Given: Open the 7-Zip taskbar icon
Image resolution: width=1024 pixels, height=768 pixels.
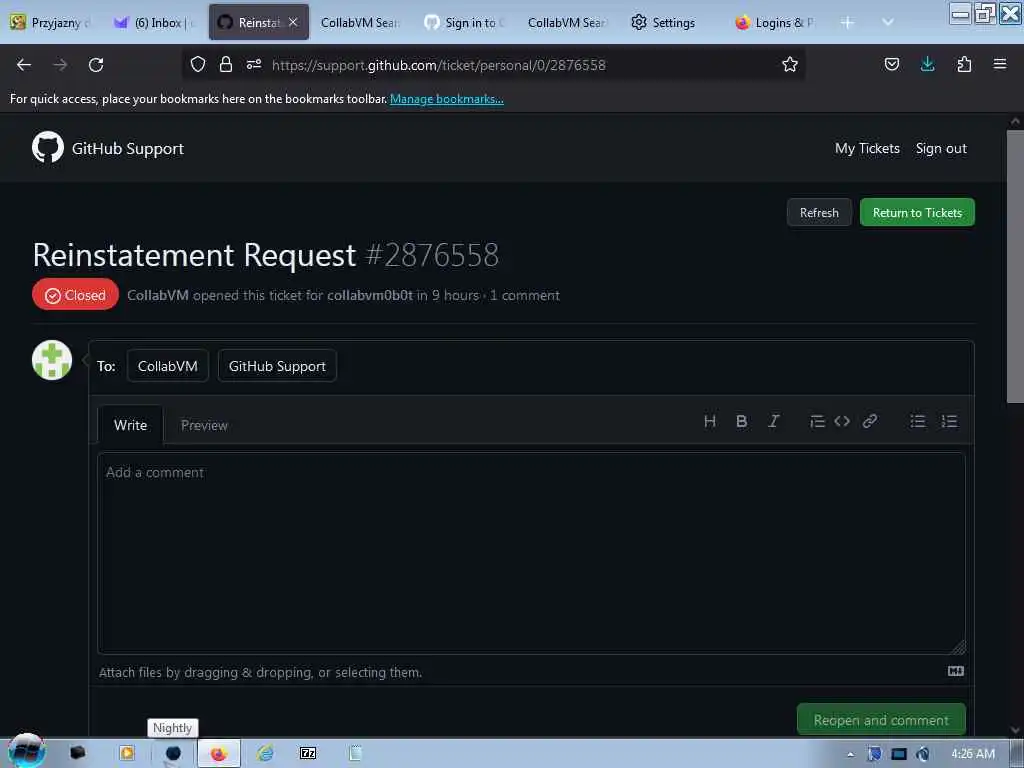Looking at the screenshot, I should pyautogui.click(x=308, y=753).
